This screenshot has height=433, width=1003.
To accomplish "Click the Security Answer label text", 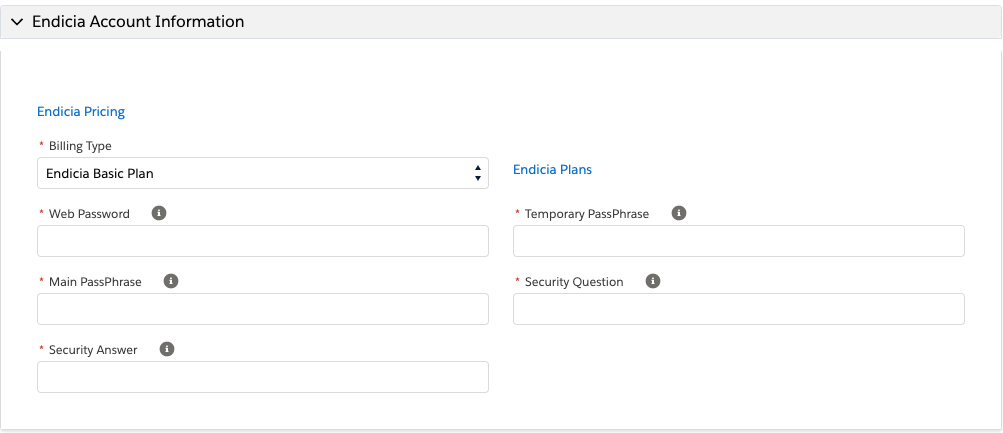I will point(93,350).
